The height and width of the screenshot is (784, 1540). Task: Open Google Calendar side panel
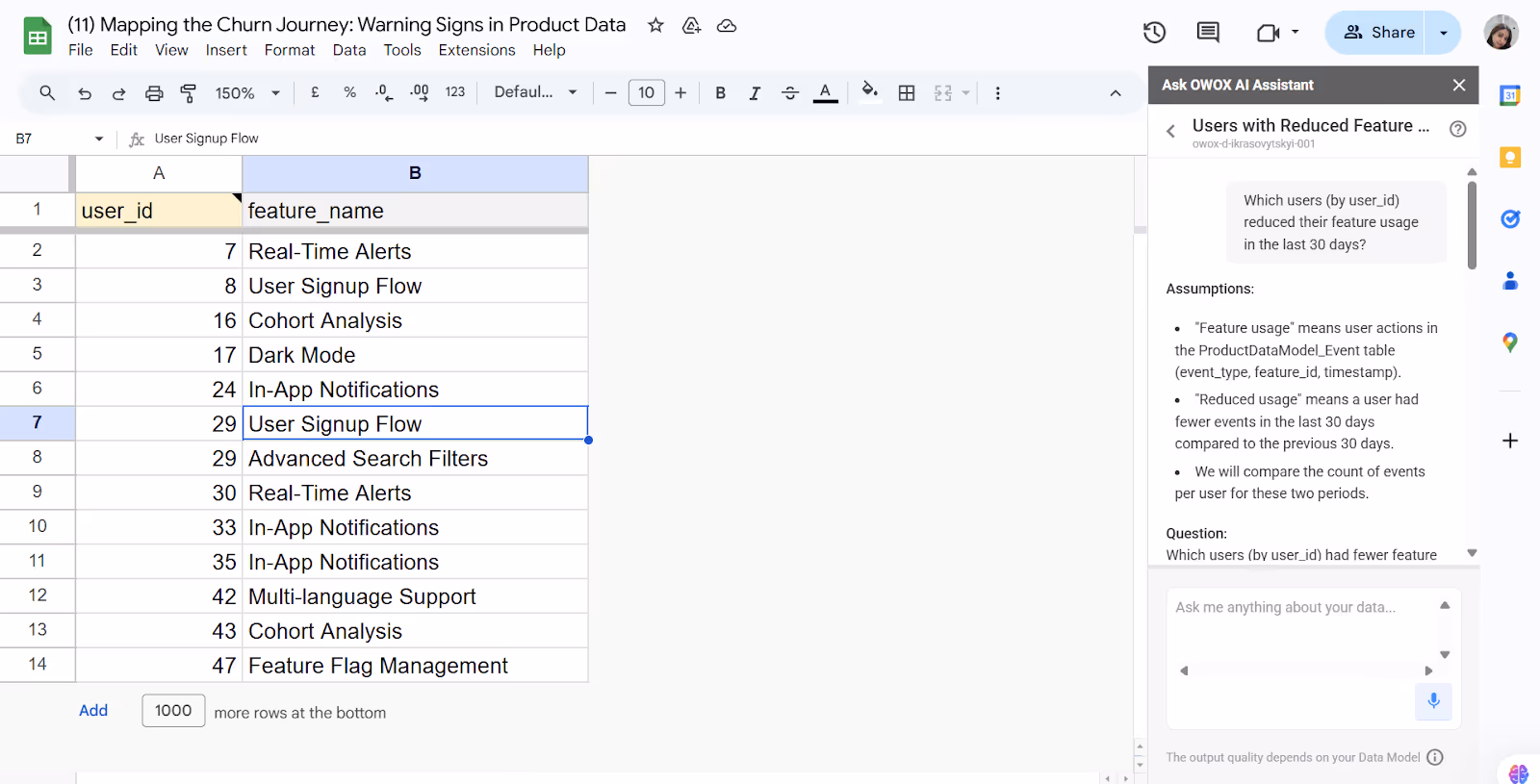click(1510, 95)
